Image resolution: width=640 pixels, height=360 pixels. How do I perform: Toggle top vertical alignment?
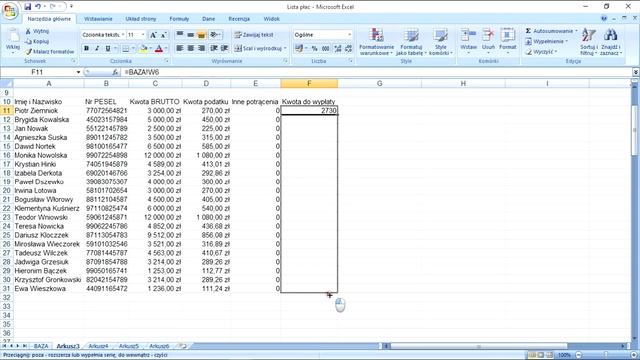tap(180, 35)
